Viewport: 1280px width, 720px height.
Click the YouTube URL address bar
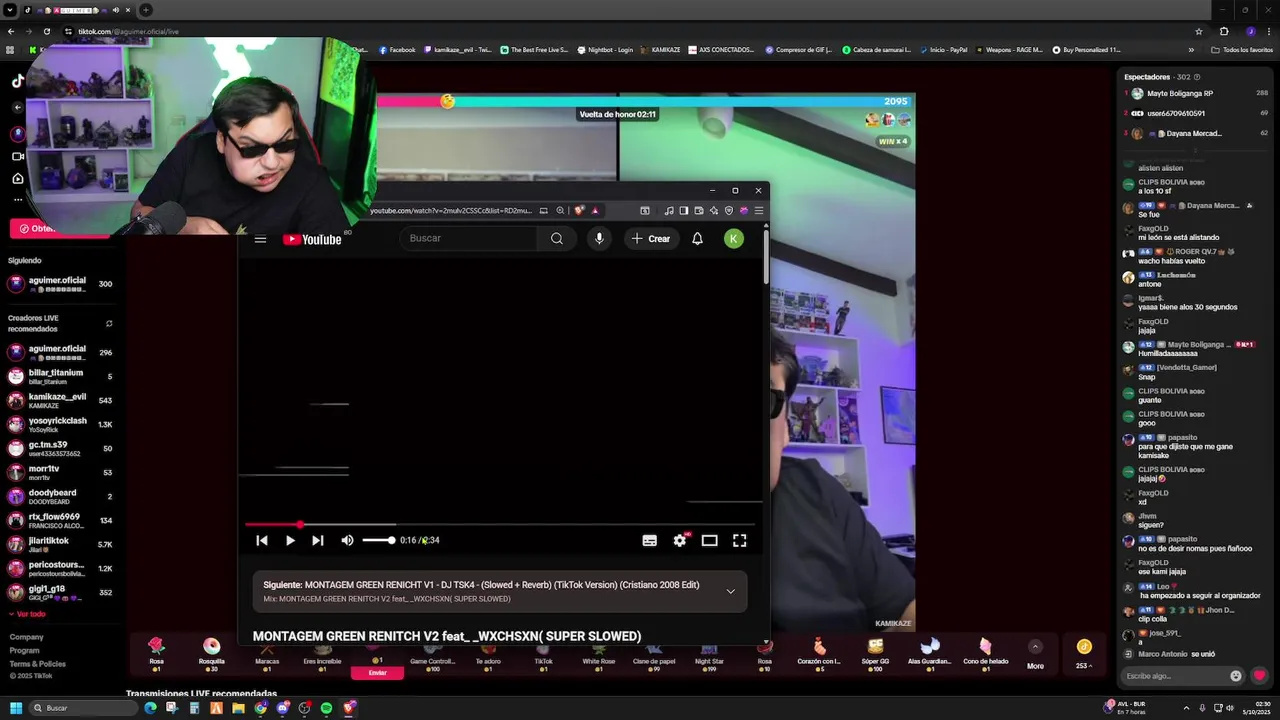pos(450,210)
